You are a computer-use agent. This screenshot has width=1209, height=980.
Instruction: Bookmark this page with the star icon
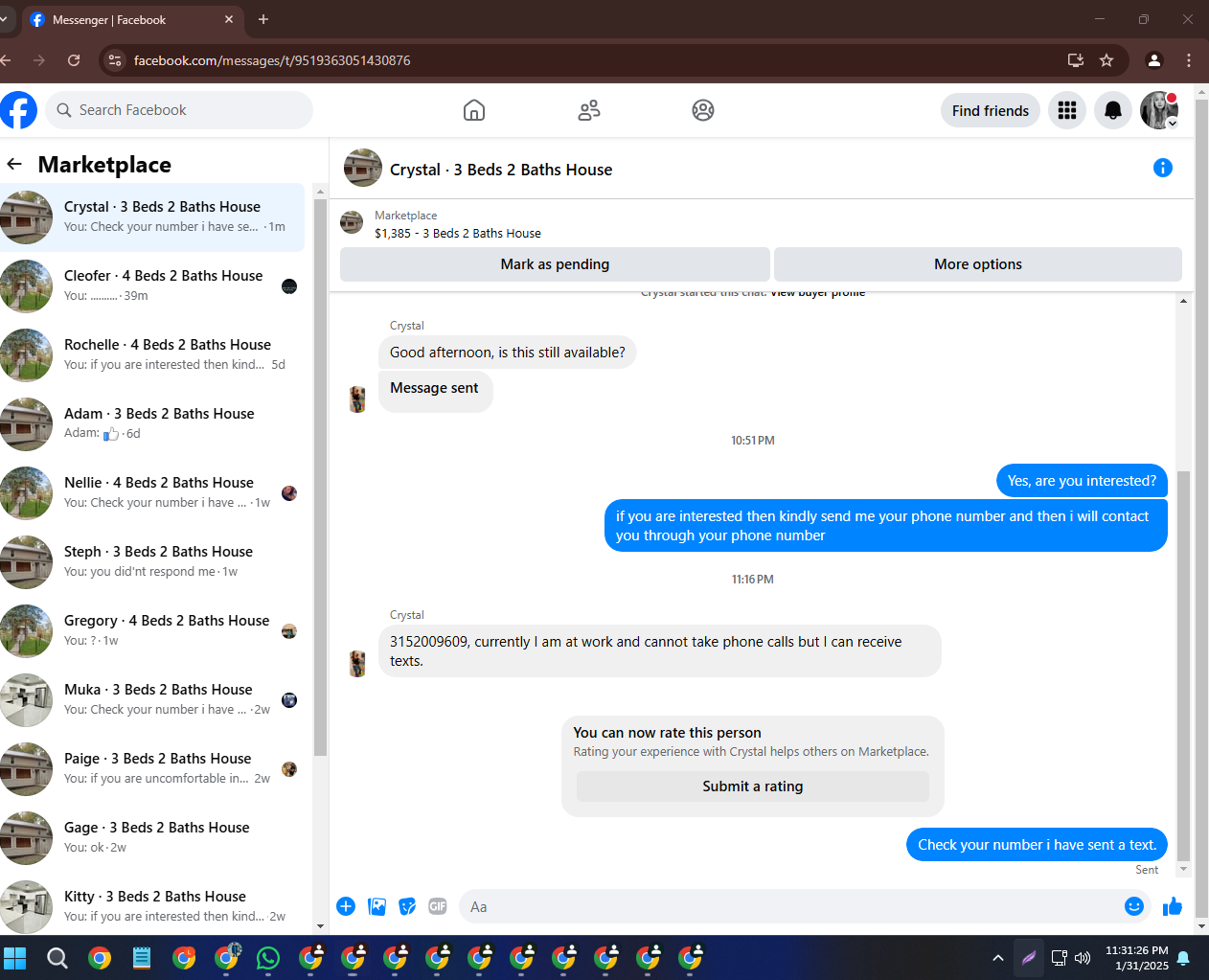pyautogui.click(x=1106, y=60)
